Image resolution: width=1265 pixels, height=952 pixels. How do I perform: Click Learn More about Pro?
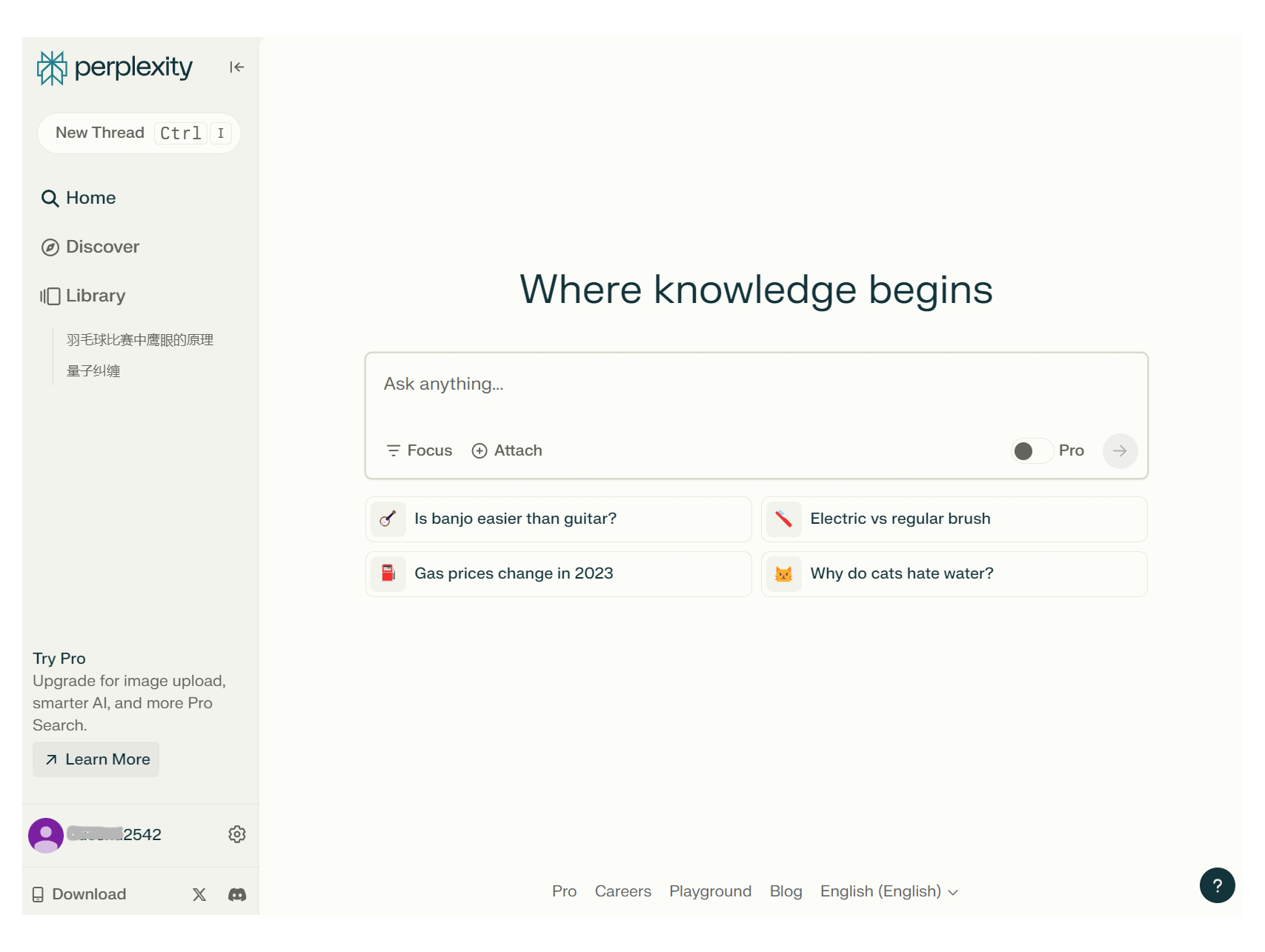pos(96,759)
